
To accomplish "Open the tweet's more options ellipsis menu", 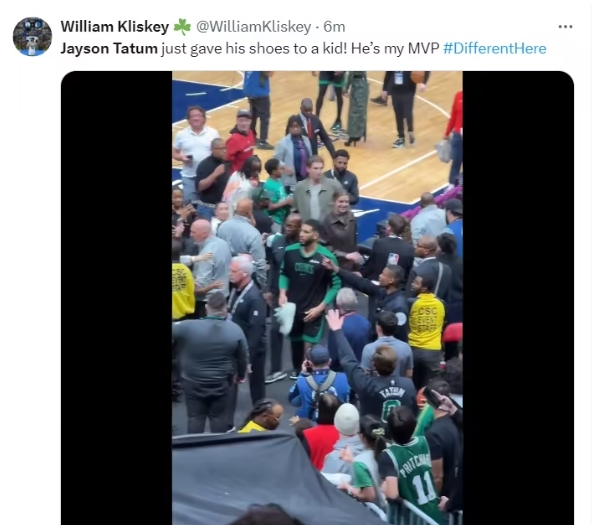I will pos(565,27).
